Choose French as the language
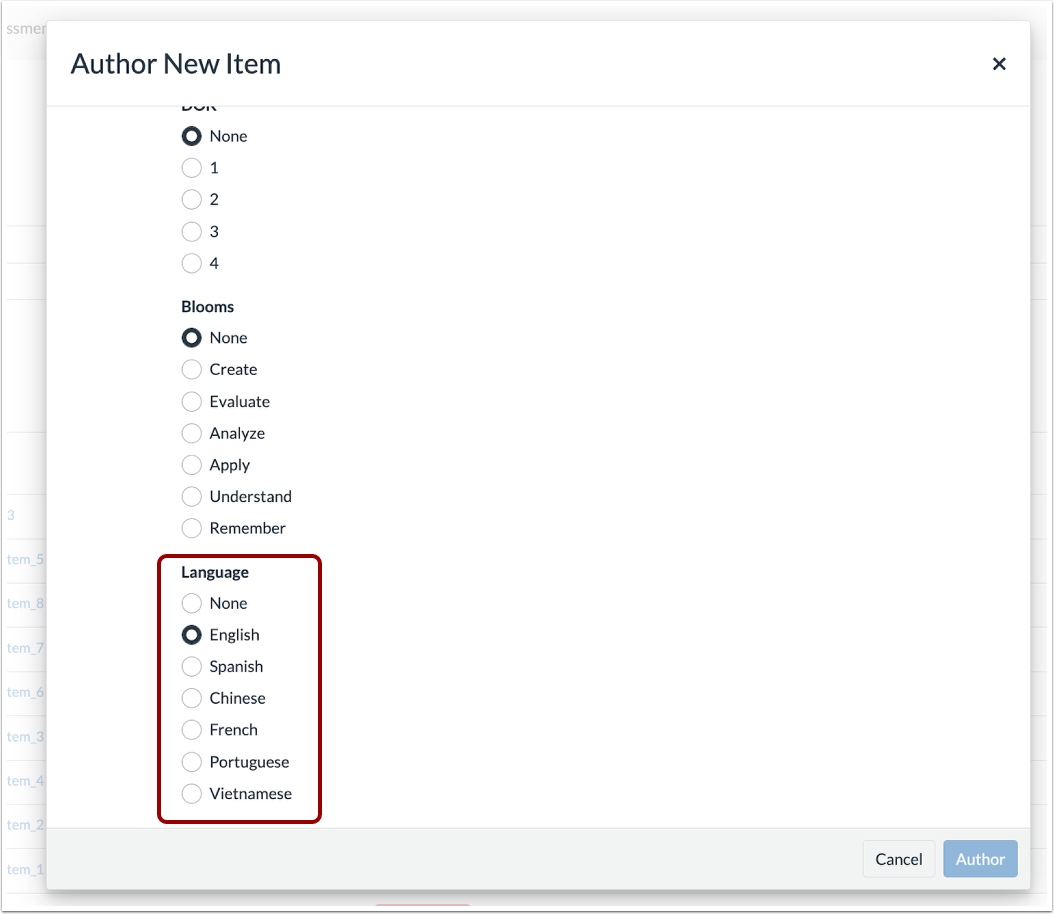 [191, 730]
